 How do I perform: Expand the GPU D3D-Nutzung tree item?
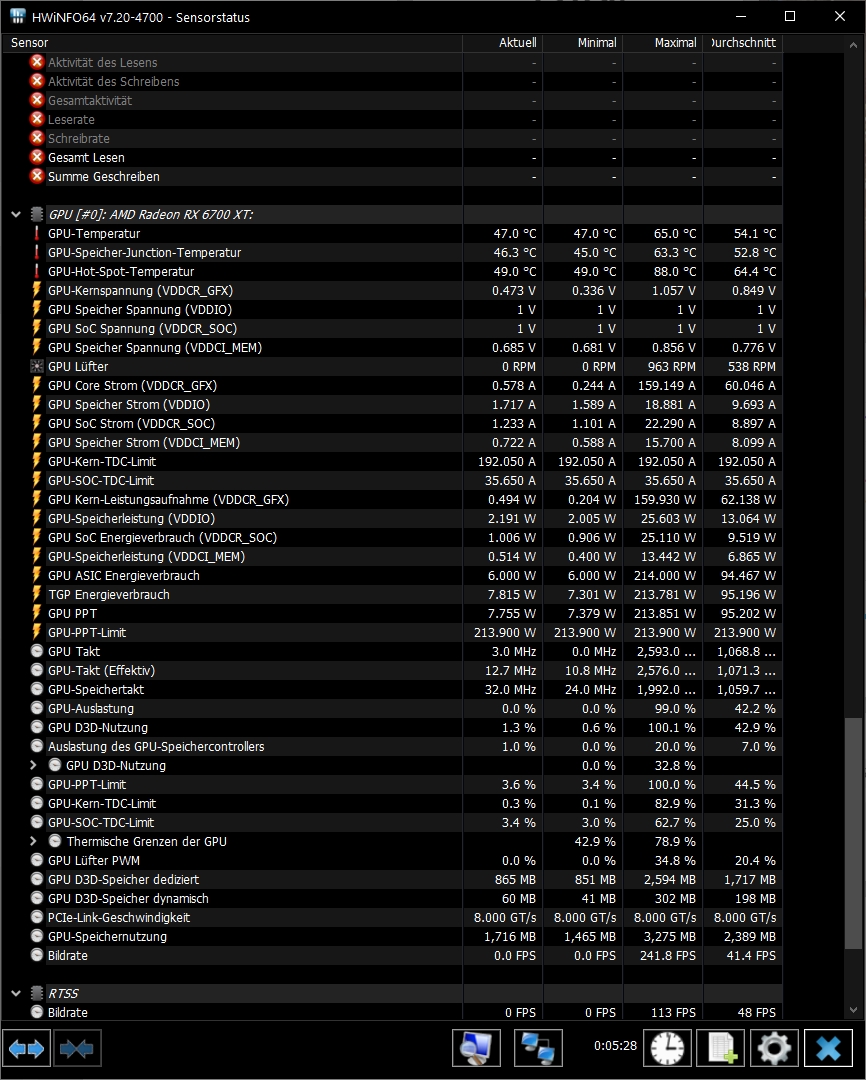pyautogui.click(x=31, y=765)
